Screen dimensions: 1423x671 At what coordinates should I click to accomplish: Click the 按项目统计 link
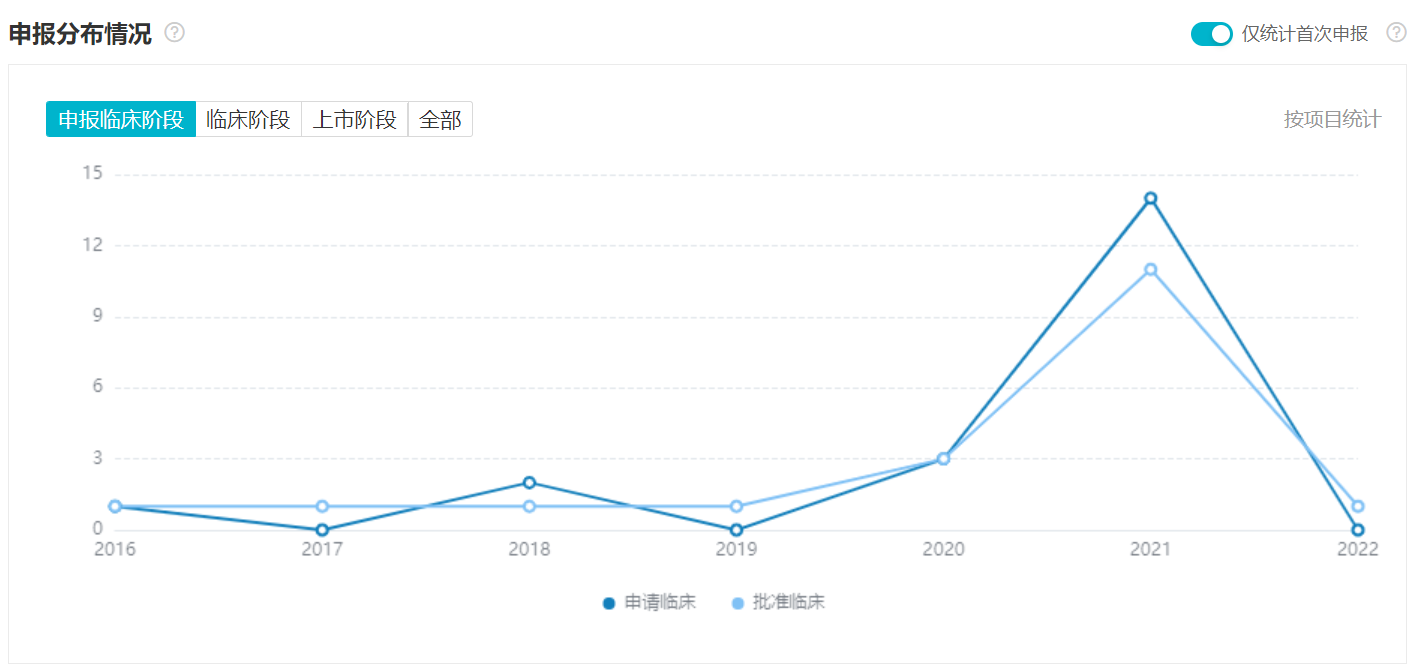coord(1332,120)
